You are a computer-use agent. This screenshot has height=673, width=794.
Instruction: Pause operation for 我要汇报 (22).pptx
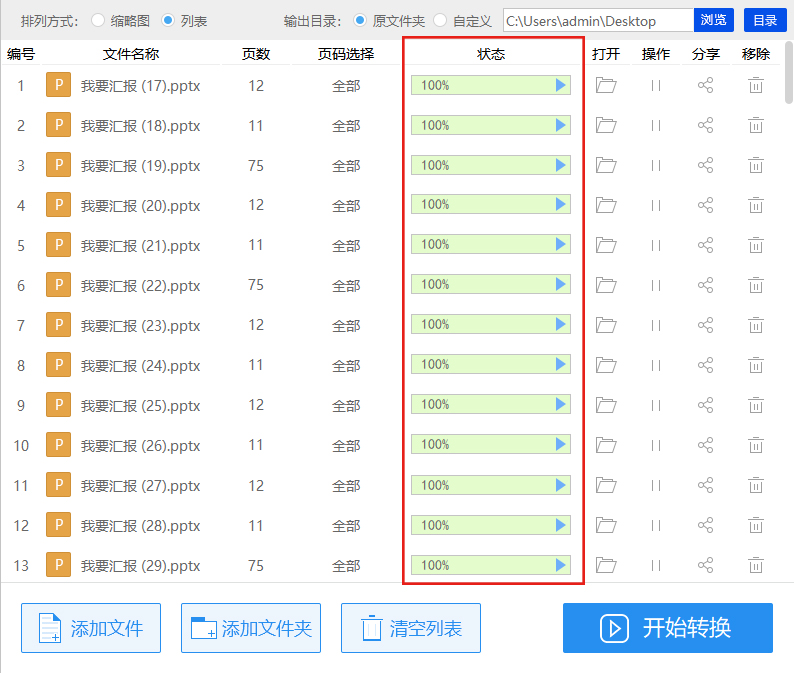click(656, 286)
